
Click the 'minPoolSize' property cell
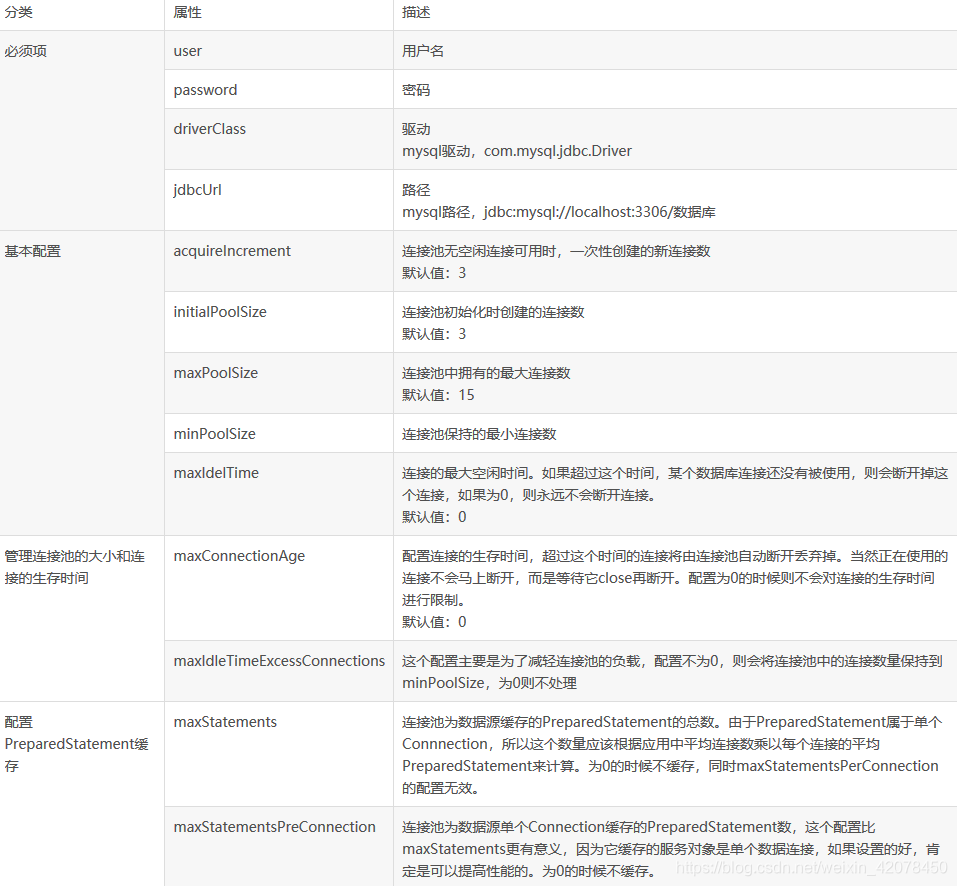tap(279, 433)
